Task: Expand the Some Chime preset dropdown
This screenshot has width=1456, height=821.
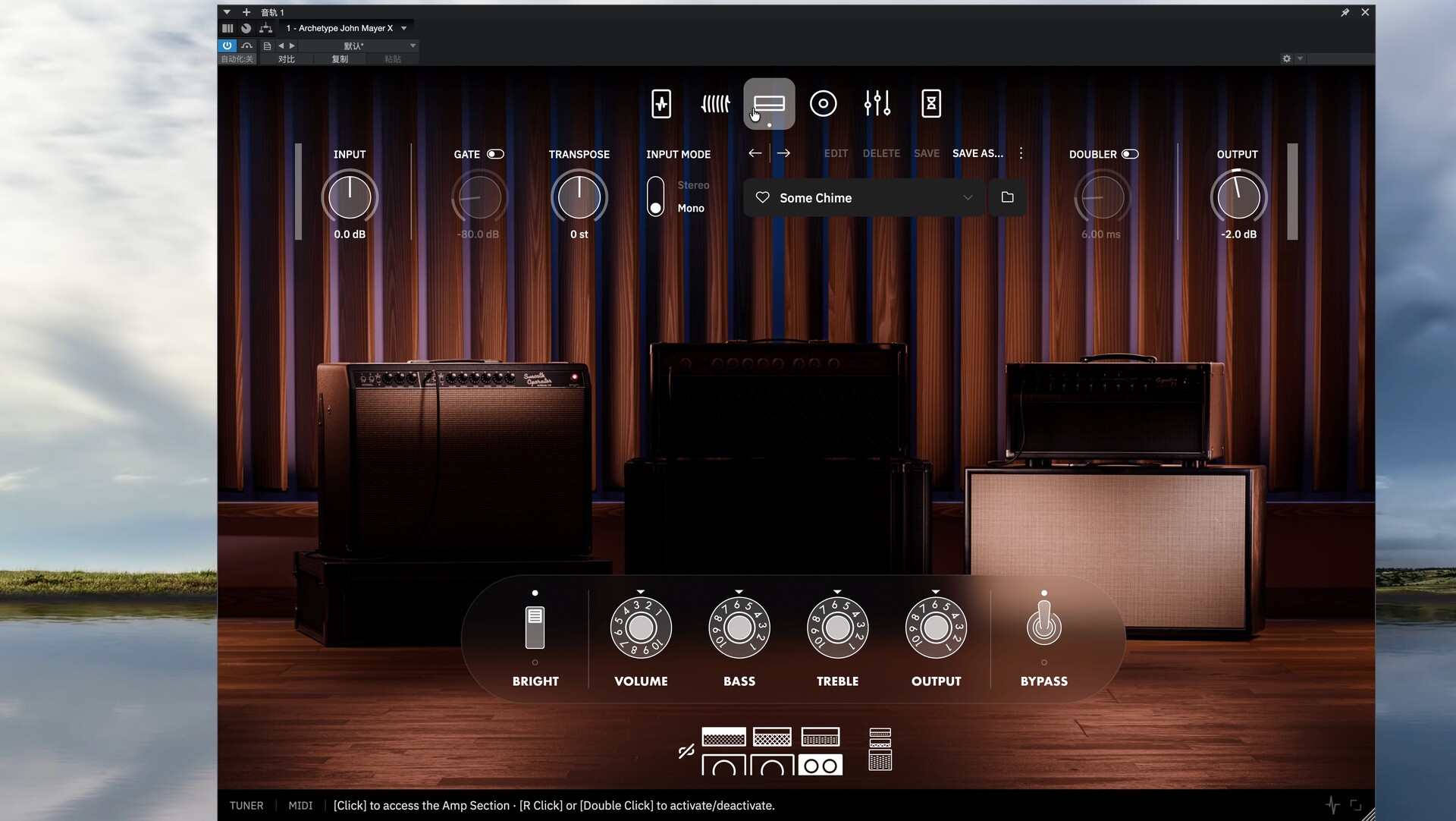Action: pyautogui.click(x=968, y=198)
